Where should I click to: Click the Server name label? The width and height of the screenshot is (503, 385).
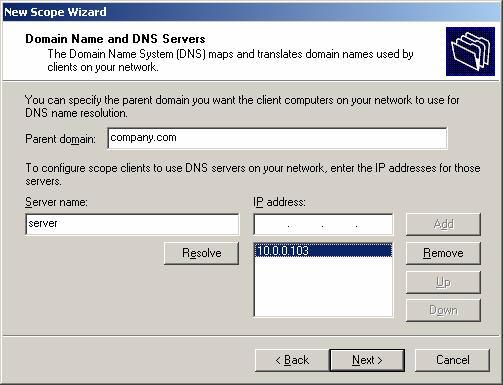click(x=56, y=202)
